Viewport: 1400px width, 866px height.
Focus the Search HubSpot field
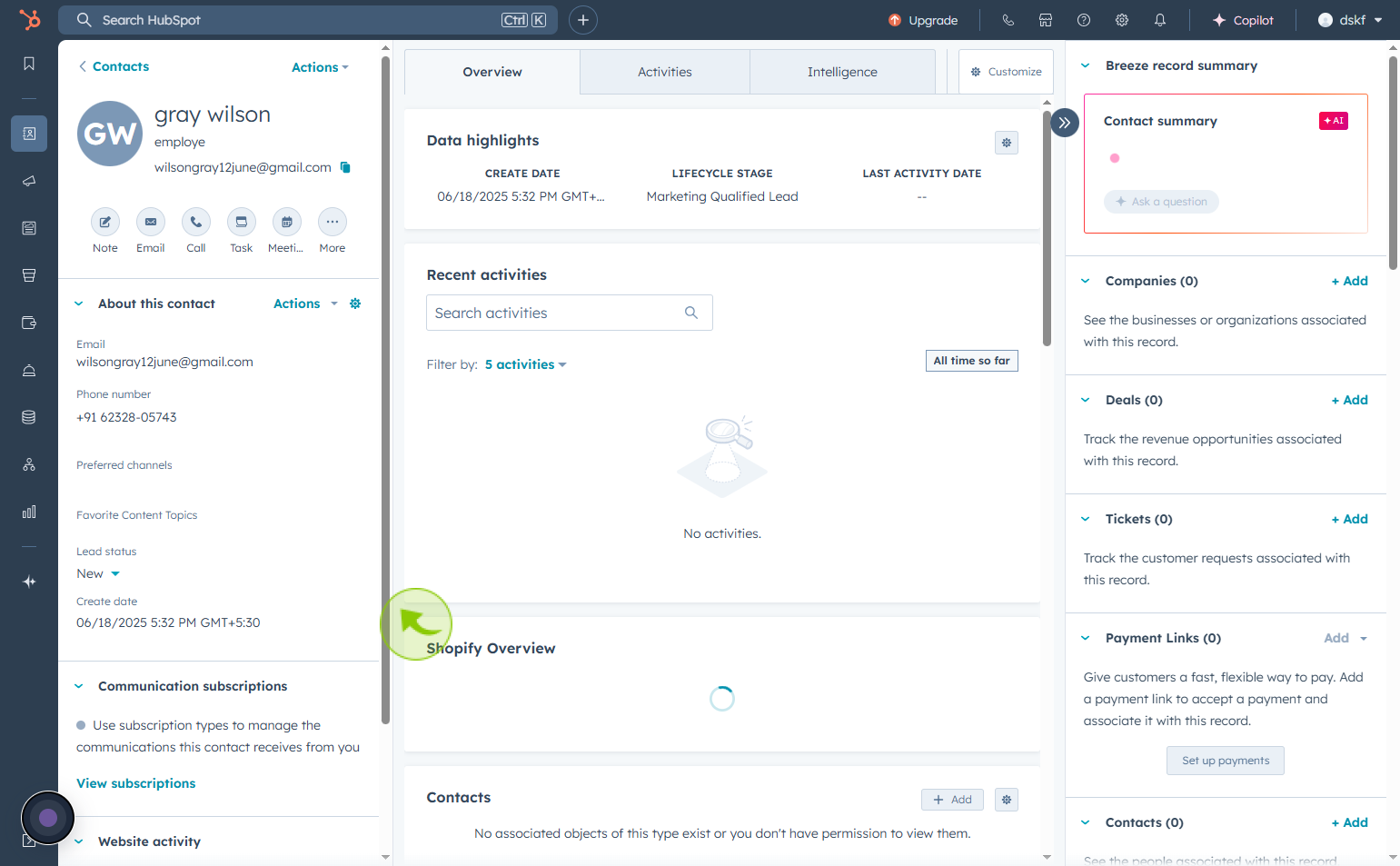pos(308,20)
